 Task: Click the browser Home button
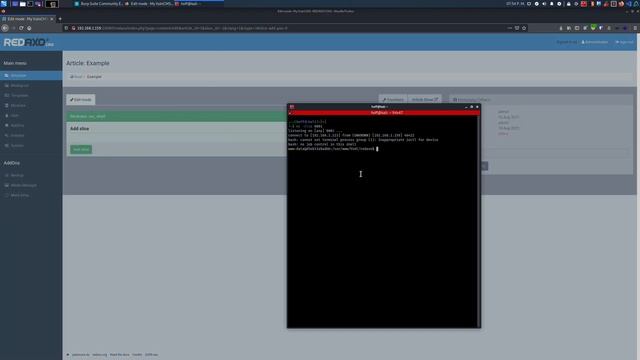[x=29, y=28]
